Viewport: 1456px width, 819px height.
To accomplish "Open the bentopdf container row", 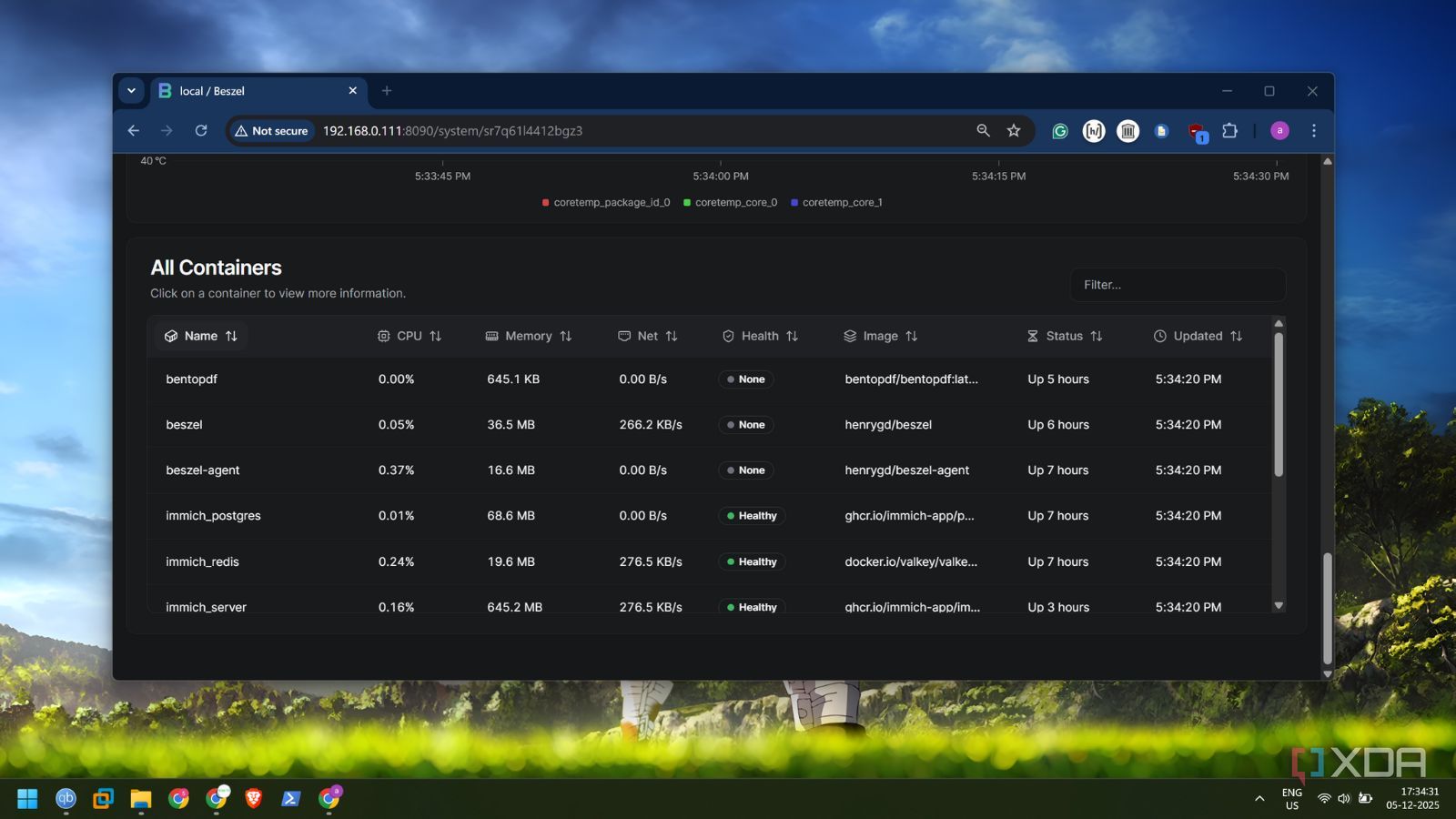I will 710,379.
